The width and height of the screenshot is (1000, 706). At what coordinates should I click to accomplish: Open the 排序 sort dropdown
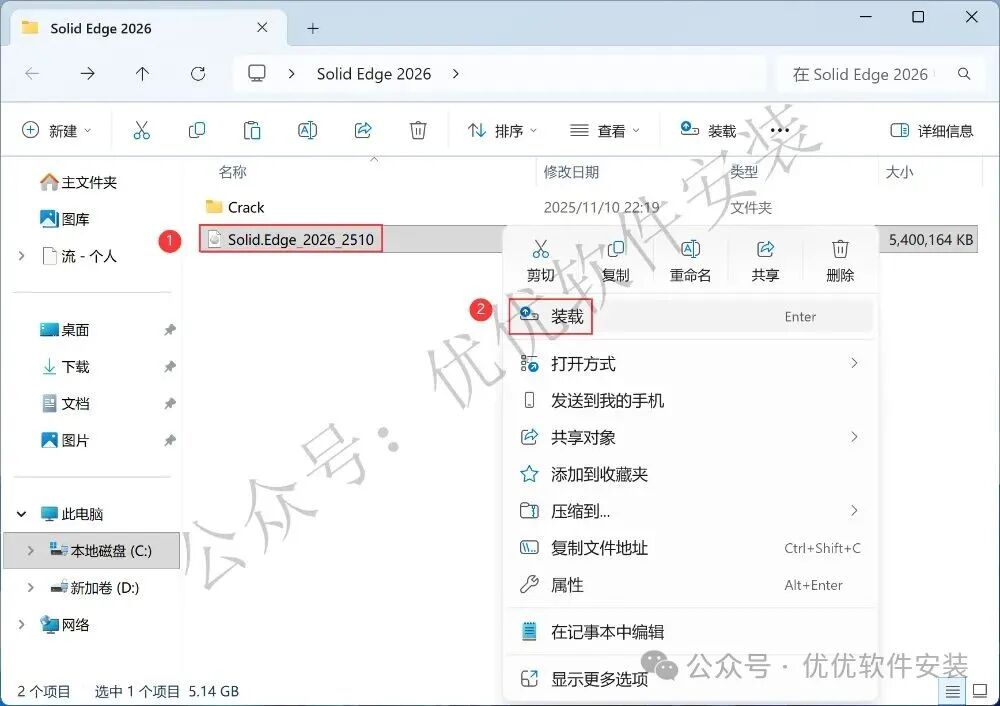pyautogui.click(x=503, y=131)
